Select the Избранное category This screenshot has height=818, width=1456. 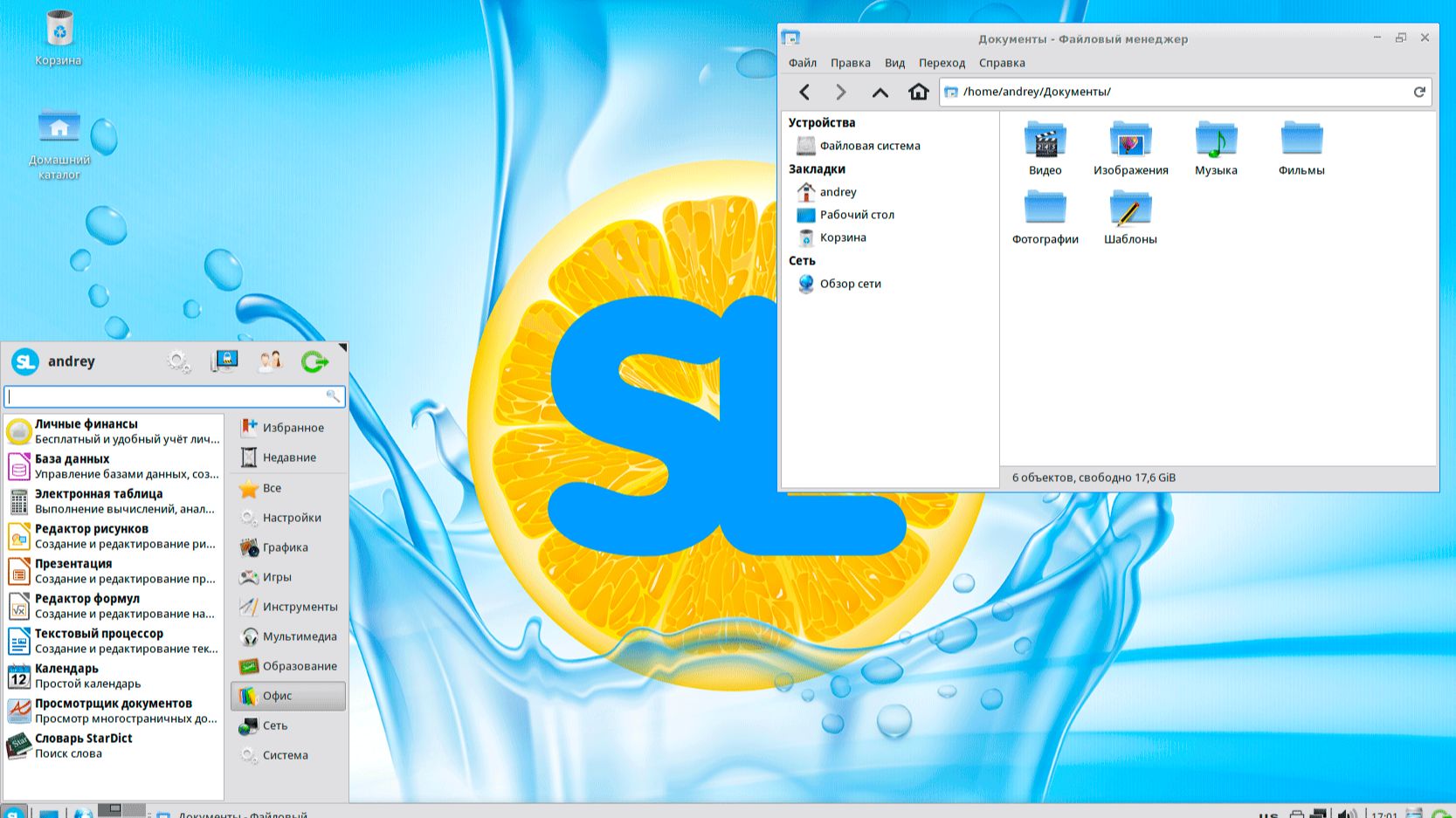click(288, 428)
